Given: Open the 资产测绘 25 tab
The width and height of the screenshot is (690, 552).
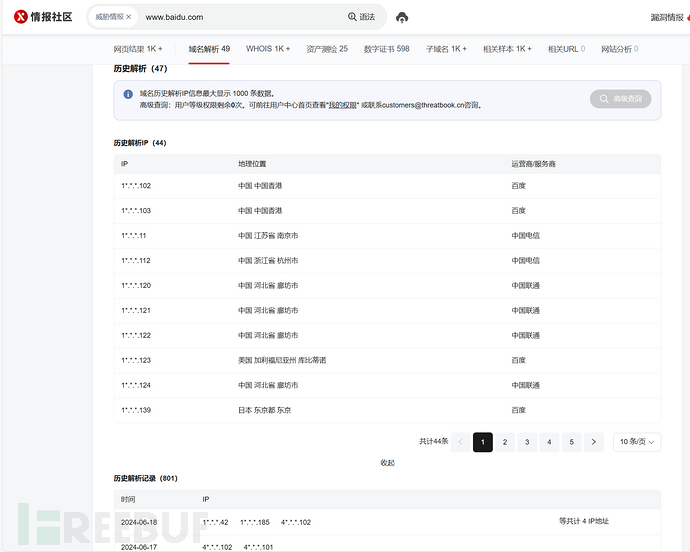Looking at the screenshot, I should pyautogui.click(x=327, y=49).
